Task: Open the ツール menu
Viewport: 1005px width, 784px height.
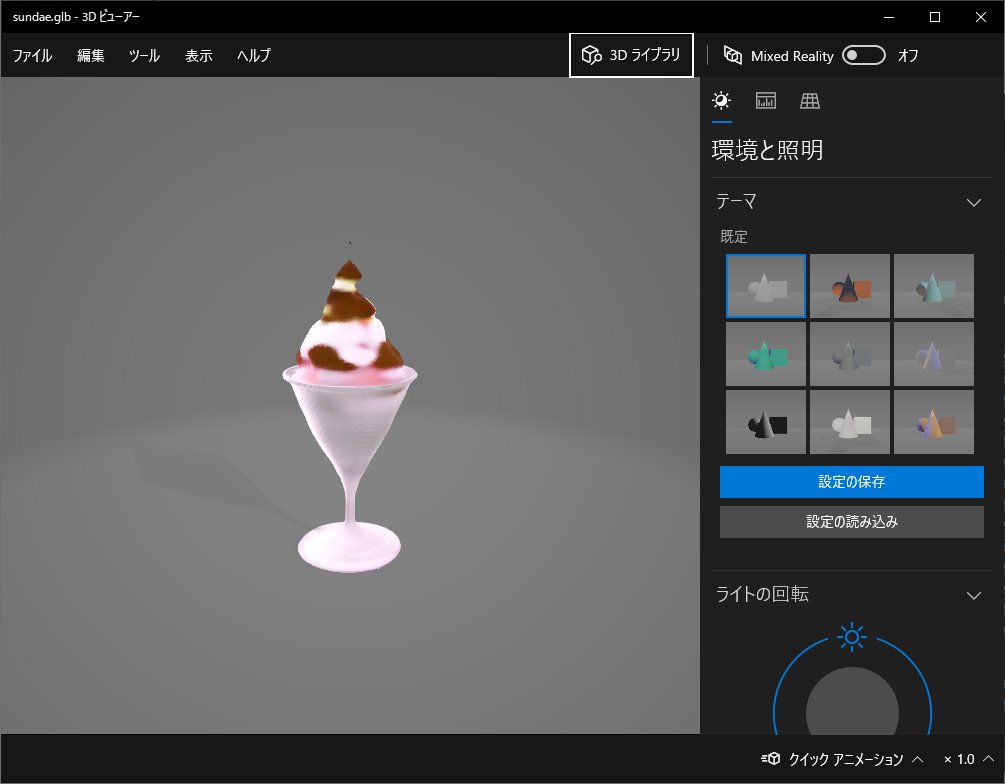Action: coord(144,56)
